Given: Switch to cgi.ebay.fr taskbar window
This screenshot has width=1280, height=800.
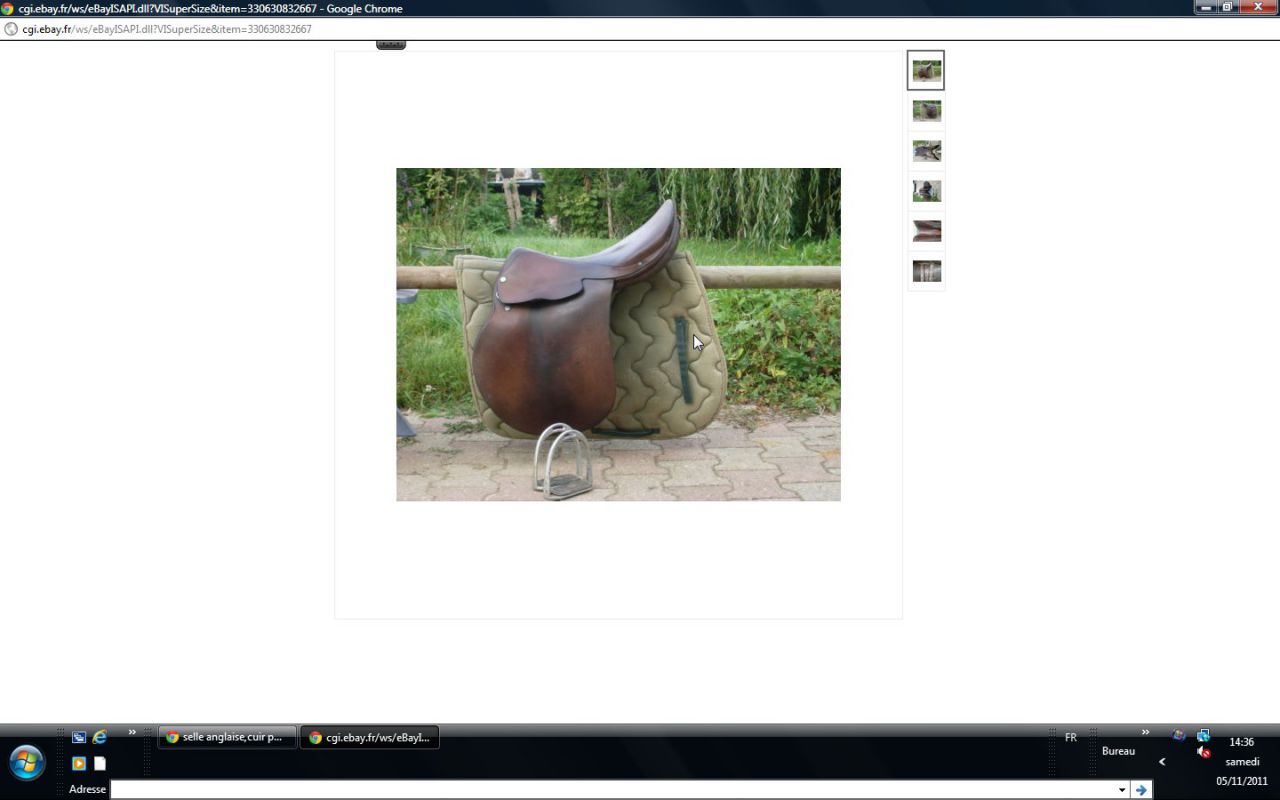Looking at the screenshot, I should [369, 737].
